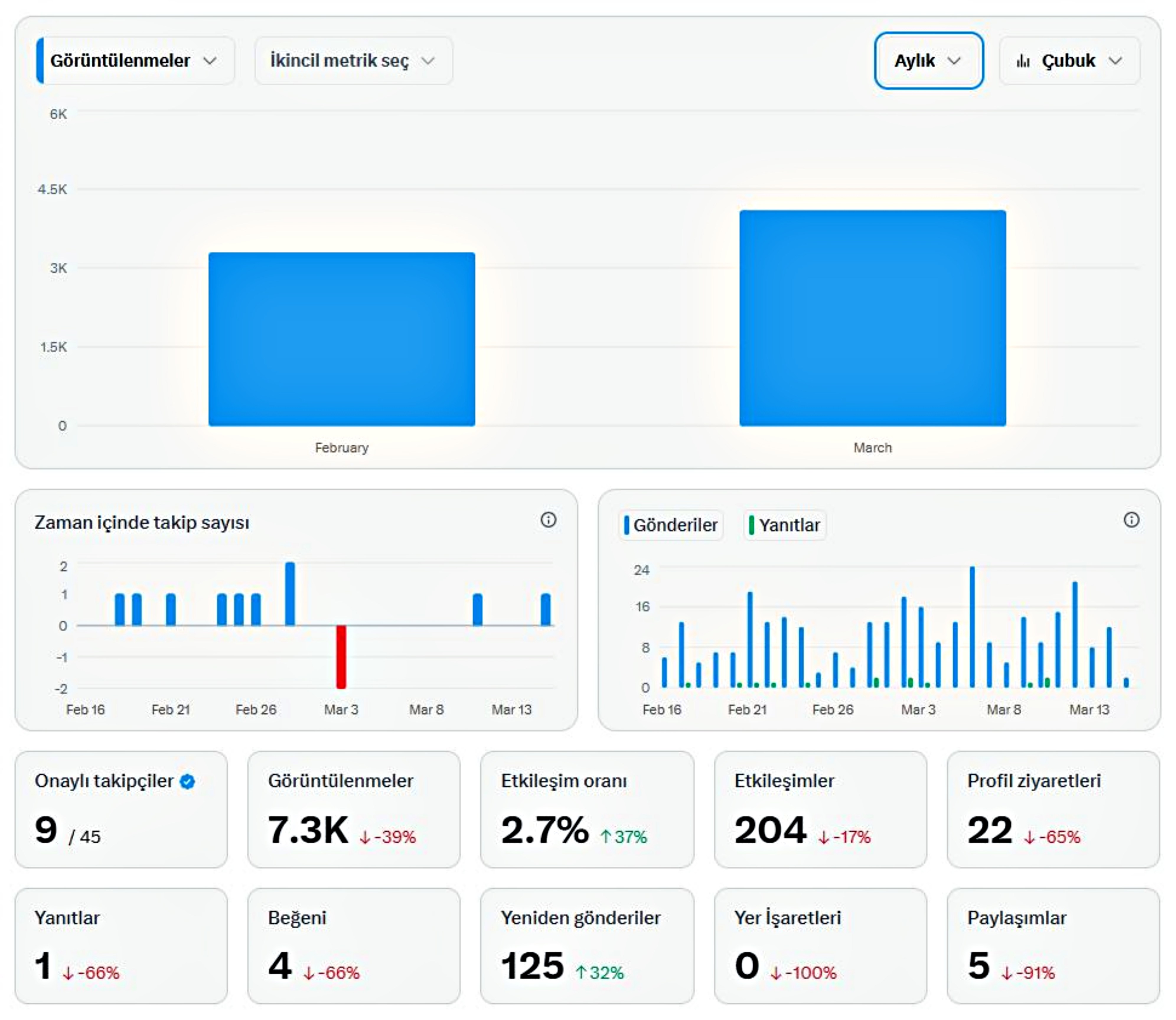Click the February views bar
Image resolution: width=1176 pixels, height=1020 pixels.
pos(341,339)
